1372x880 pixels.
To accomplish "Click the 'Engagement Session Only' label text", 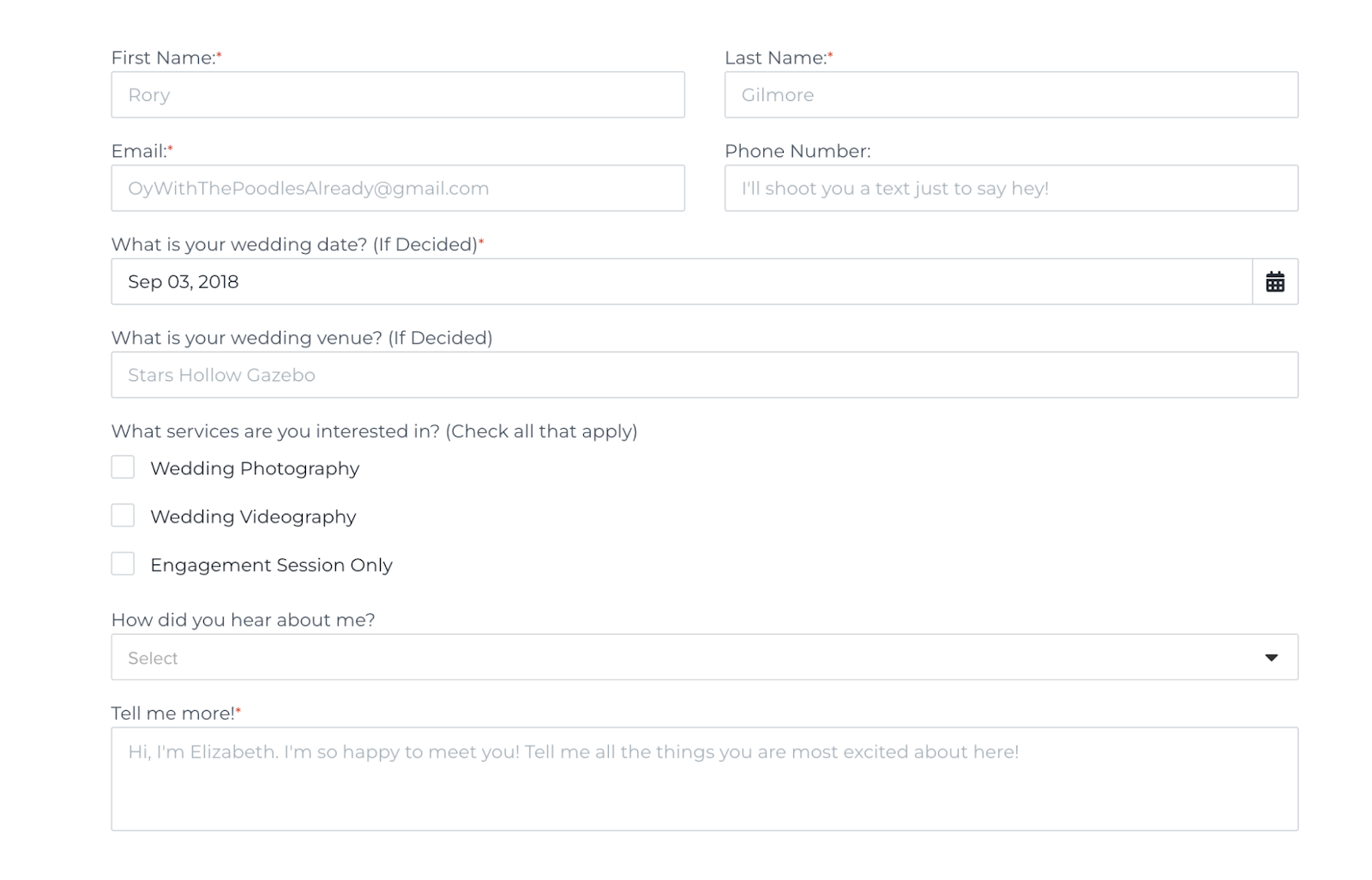I will (x=271, y=565).
